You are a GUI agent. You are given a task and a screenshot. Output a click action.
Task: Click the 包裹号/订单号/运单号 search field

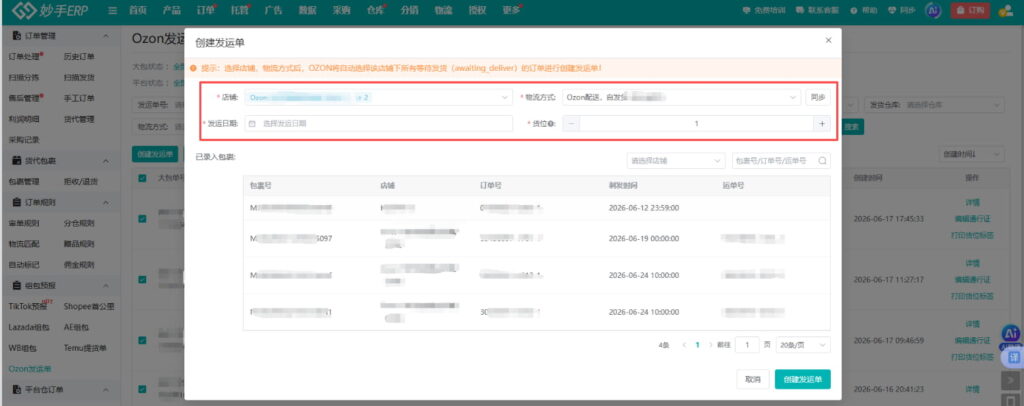pos(781,161)
